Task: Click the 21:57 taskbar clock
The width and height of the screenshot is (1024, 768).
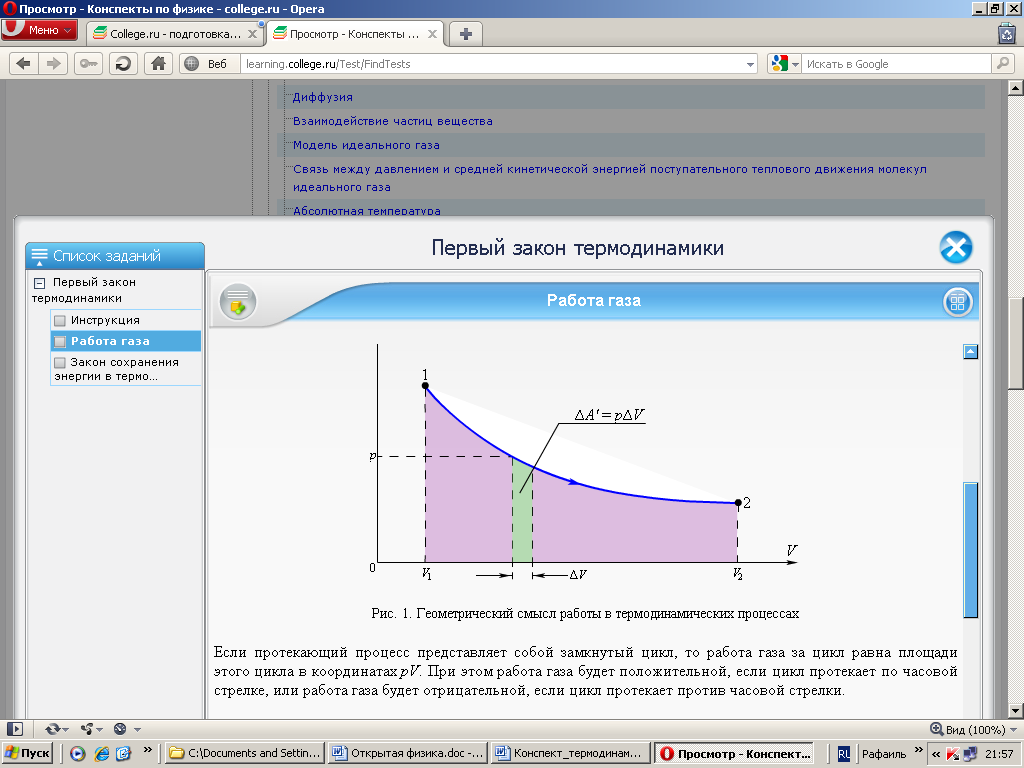Action: pyautogui.click(x=999, y=754)
